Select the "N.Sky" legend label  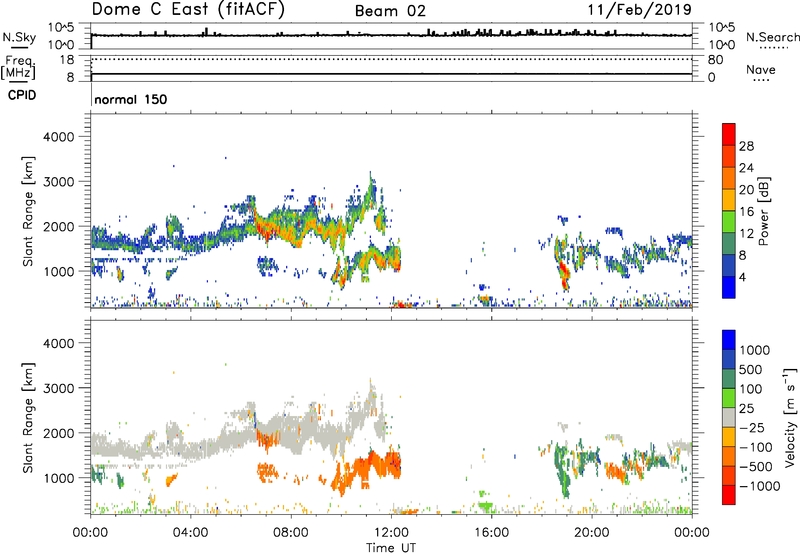point(19,37)
